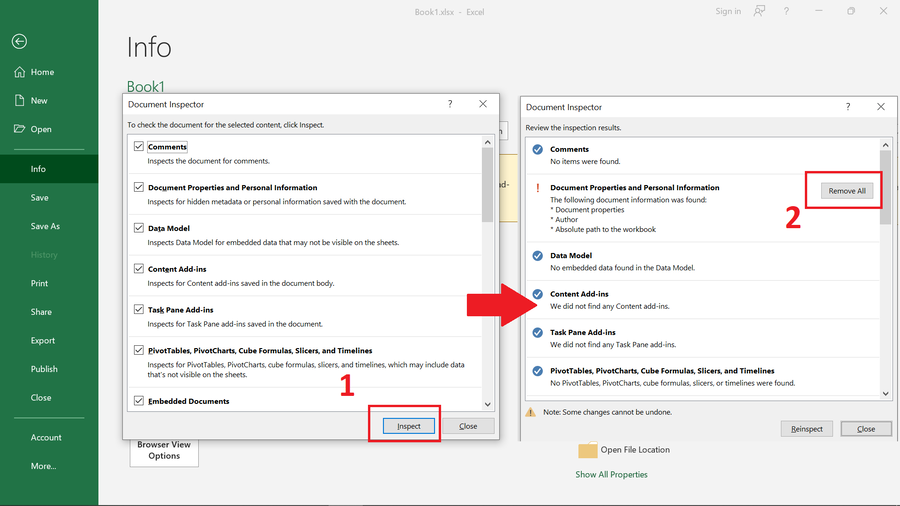Click Close button in left Document Inspector

point(468,426)
